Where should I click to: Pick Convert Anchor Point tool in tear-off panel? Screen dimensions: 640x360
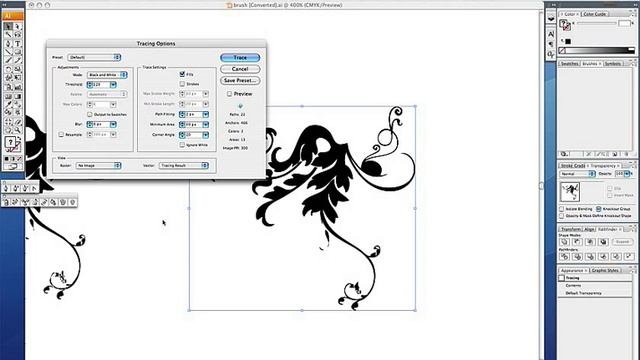(34, 188)
